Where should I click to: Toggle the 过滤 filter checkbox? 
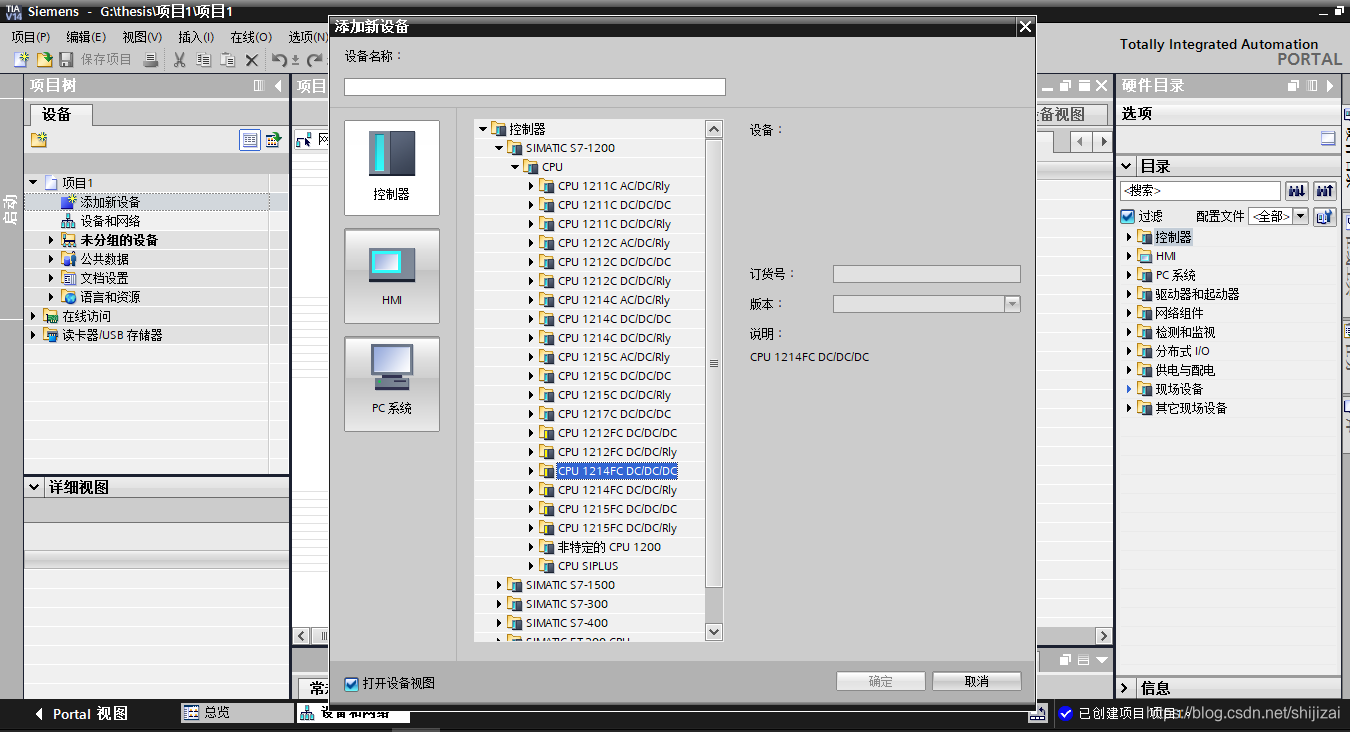(1128, 216)
